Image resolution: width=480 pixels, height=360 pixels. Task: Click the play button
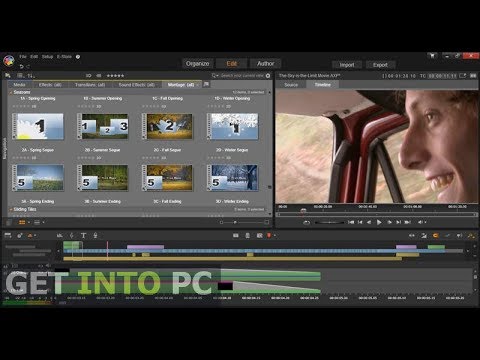pos(379,222)
